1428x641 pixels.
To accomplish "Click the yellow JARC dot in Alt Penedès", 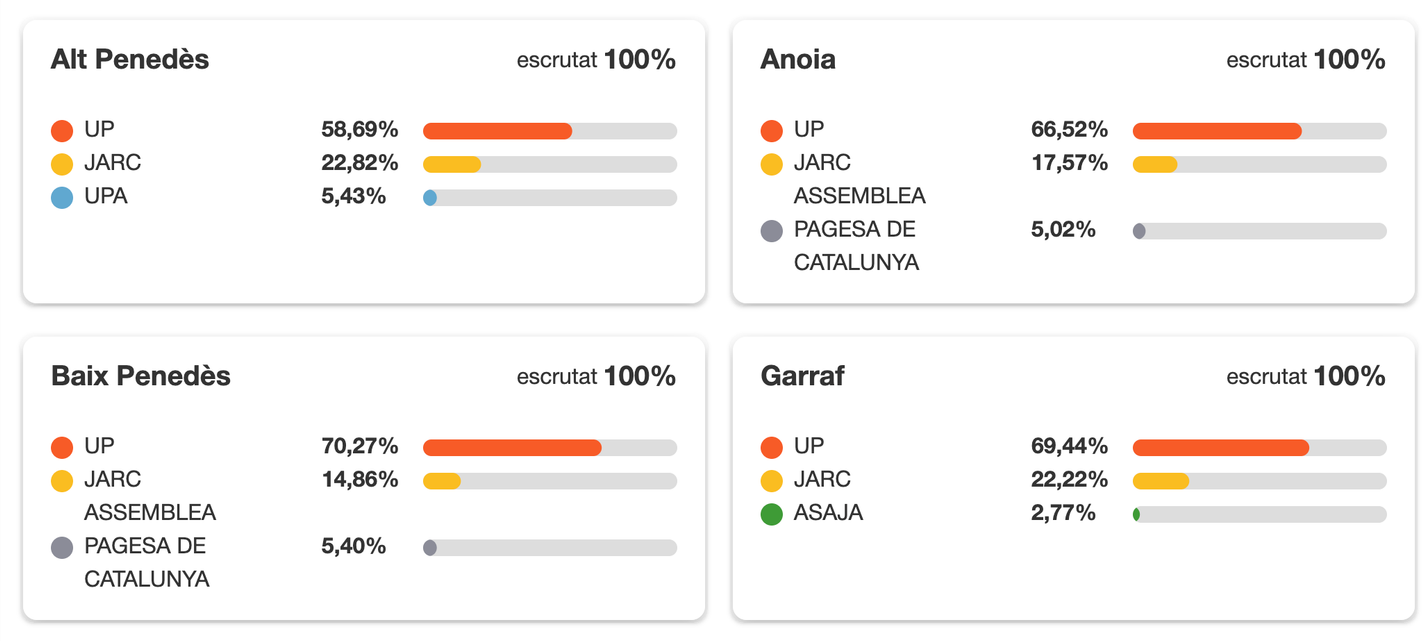I will [62, 164].
